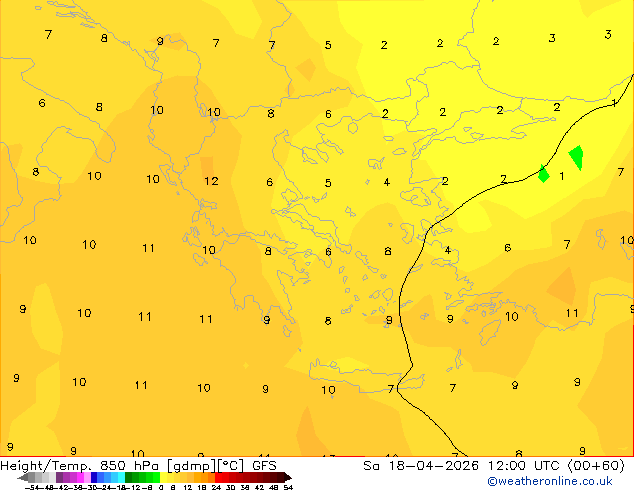Click the '24' legend scale label
Image resolution: width=634 pixels, height=490 pixels.
click(x=216, y=487)
